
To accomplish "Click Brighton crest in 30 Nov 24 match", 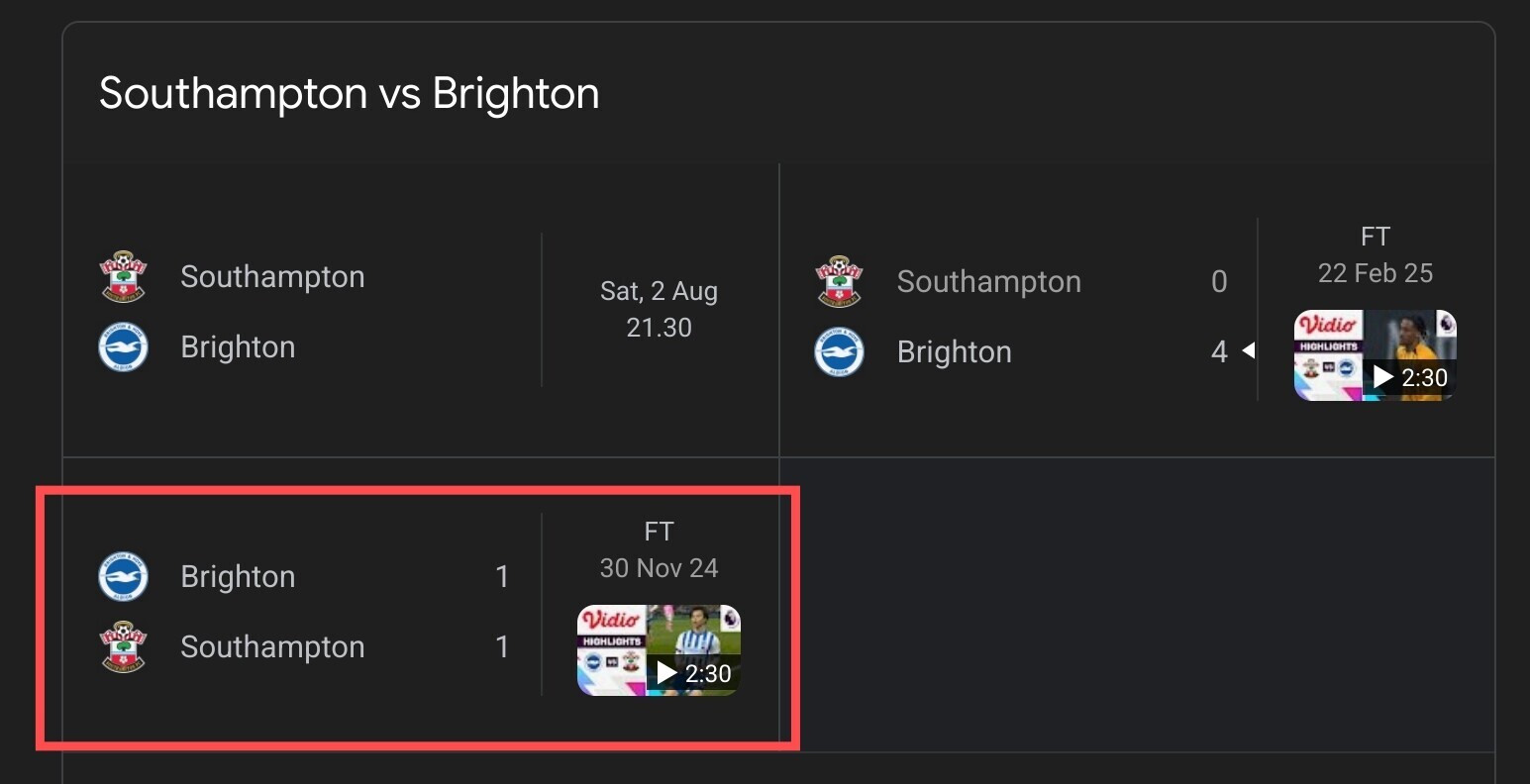I will pyautogui.click(x=124, y=577).
